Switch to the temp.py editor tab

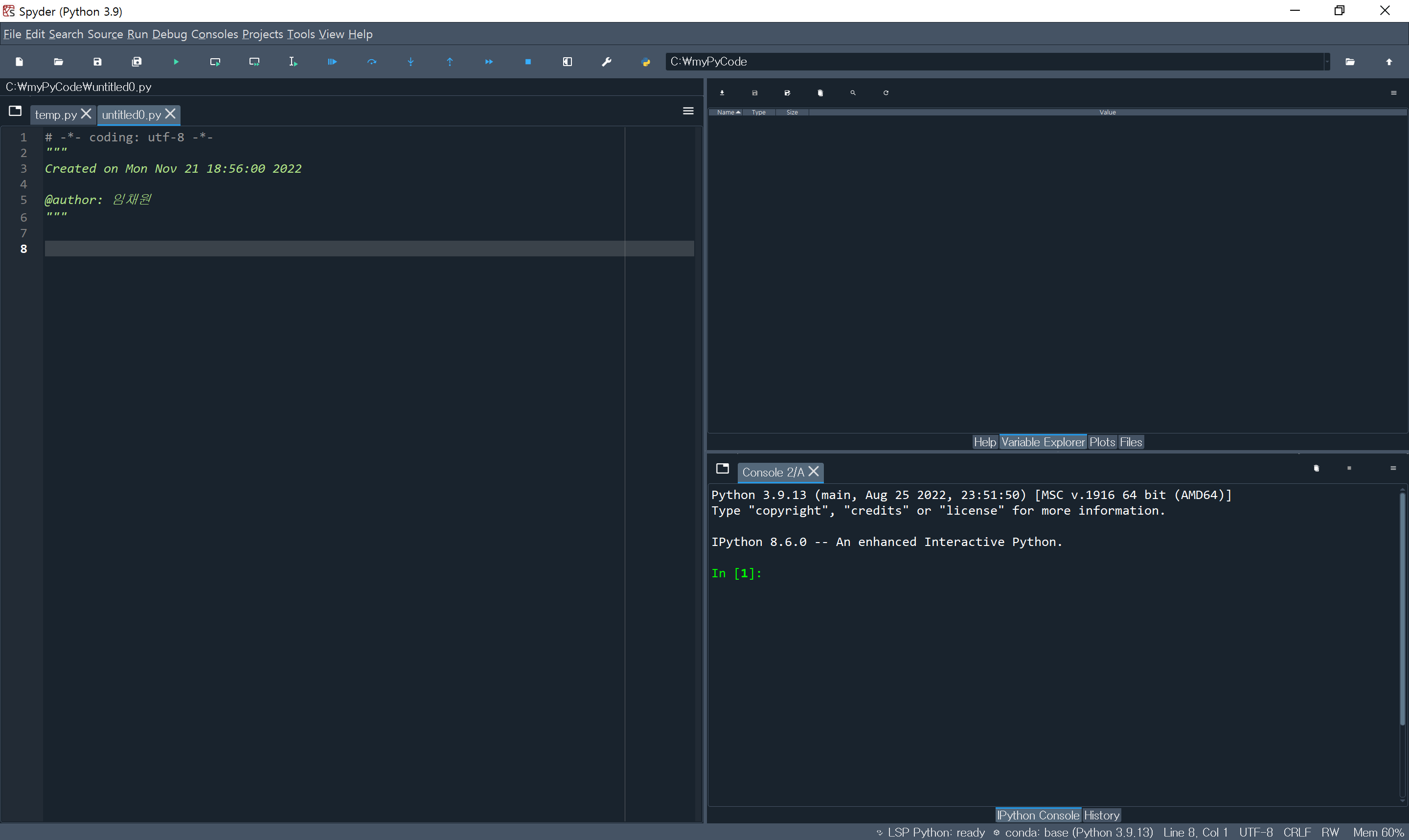coord(55,115)
